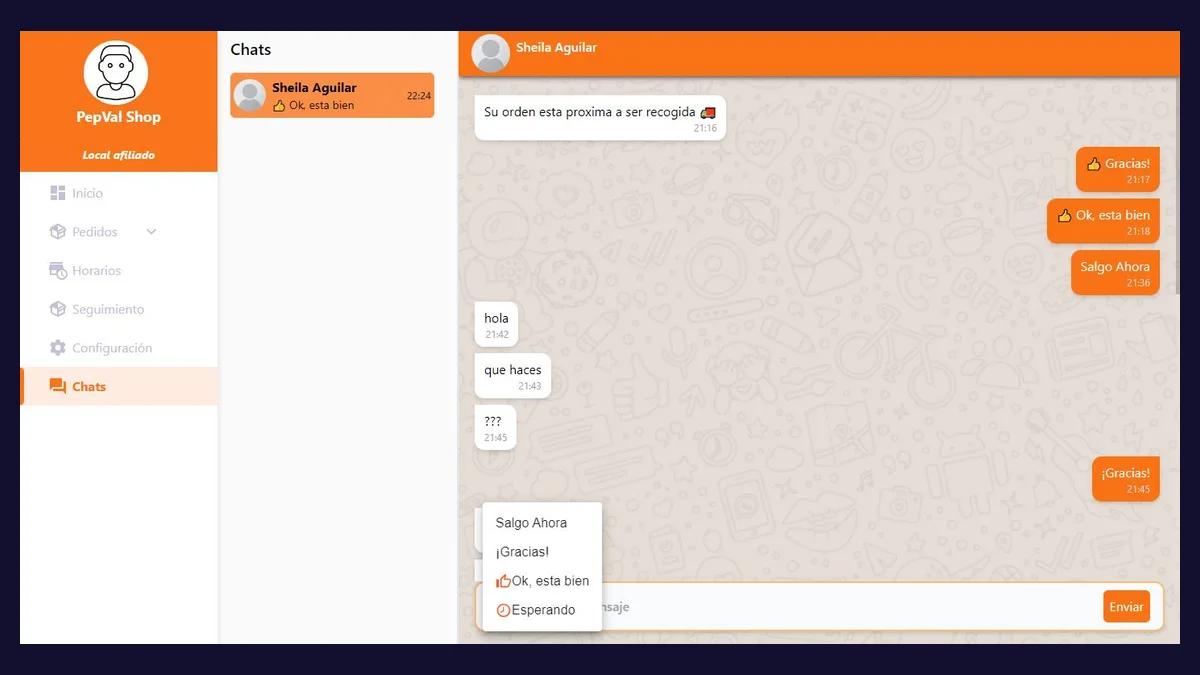Click Sheila Aguilar's avatar in chat header
The height and width of the screenshot is (675, 1200).
(491, 54)
